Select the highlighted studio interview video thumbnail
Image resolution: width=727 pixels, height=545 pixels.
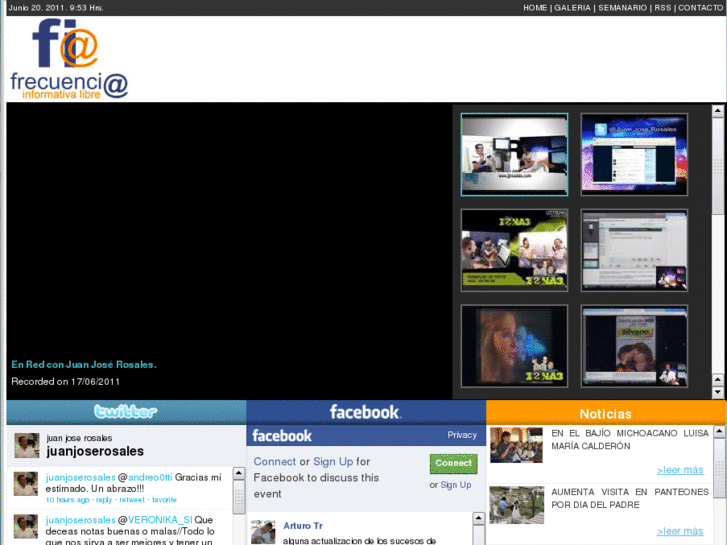[x=514, y=154]
